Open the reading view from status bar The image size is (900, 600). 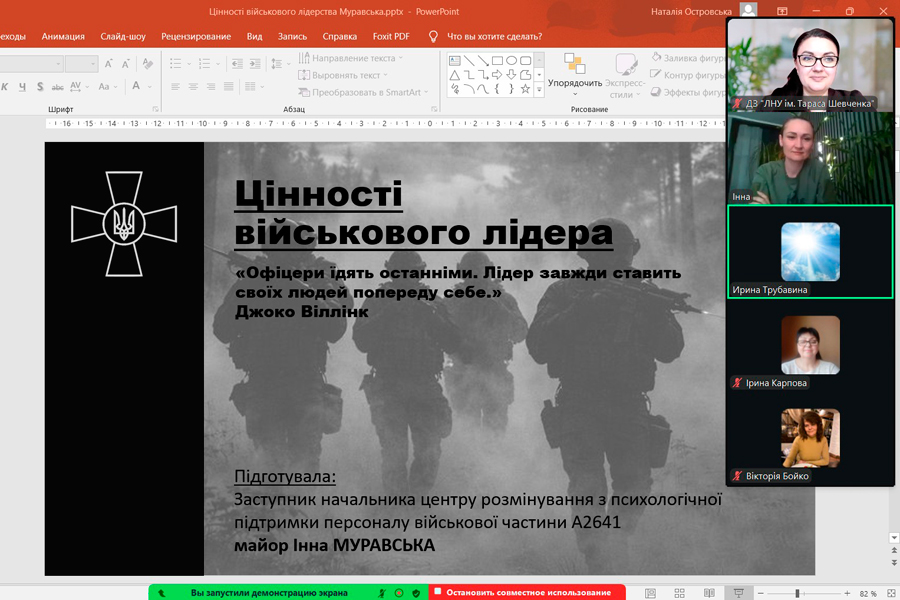(709, 593)
